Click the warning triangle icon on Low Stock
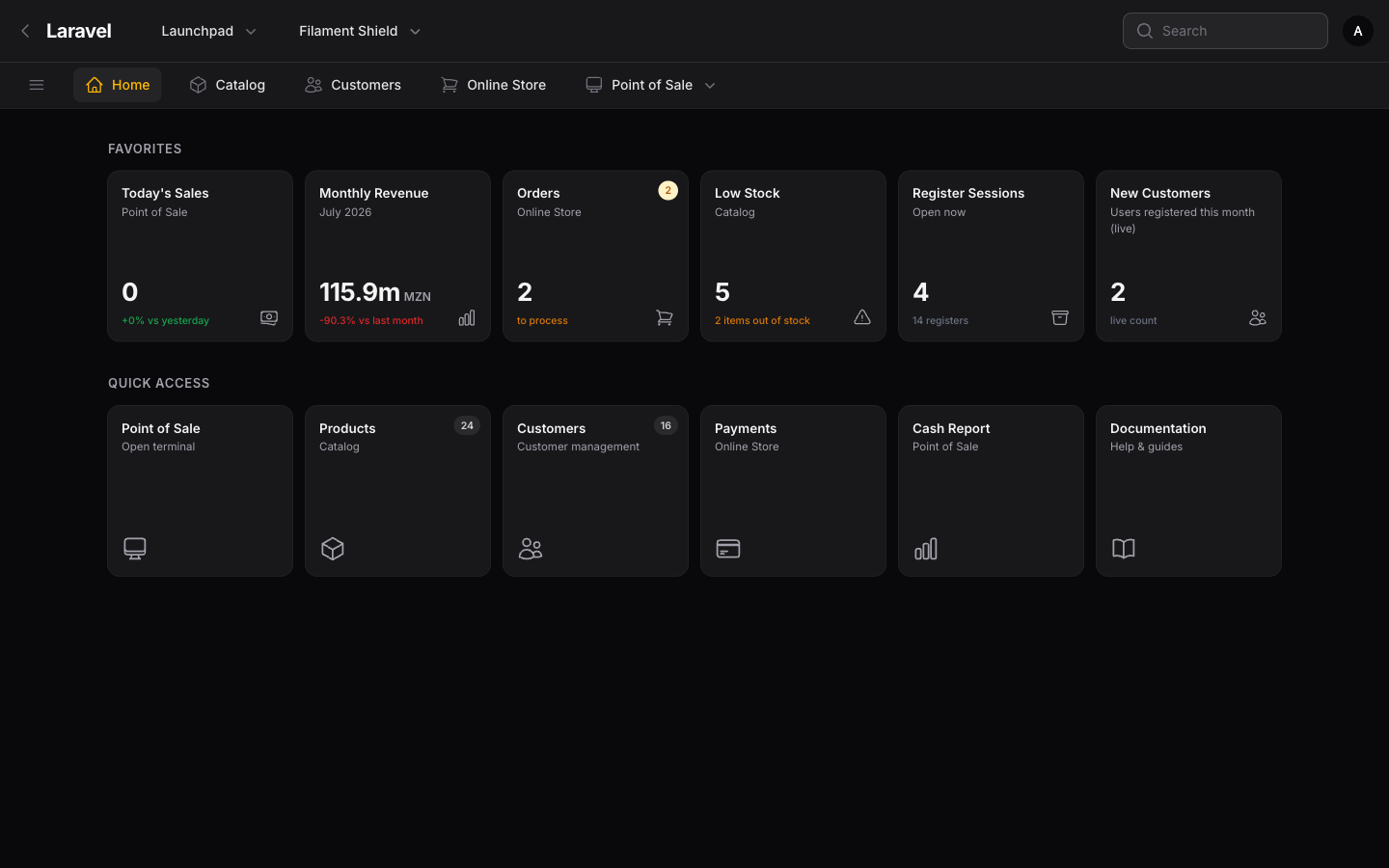Screen dimensions: 1389x868 pyautogui.click(x=862, y=317)
